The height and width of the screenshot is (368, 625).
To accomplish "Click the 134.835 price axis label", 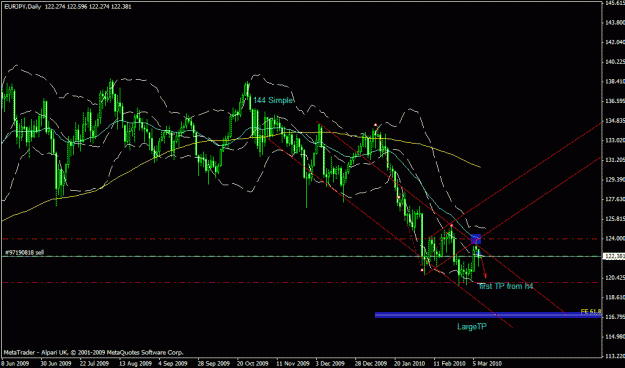I will [x=615, y=120].
